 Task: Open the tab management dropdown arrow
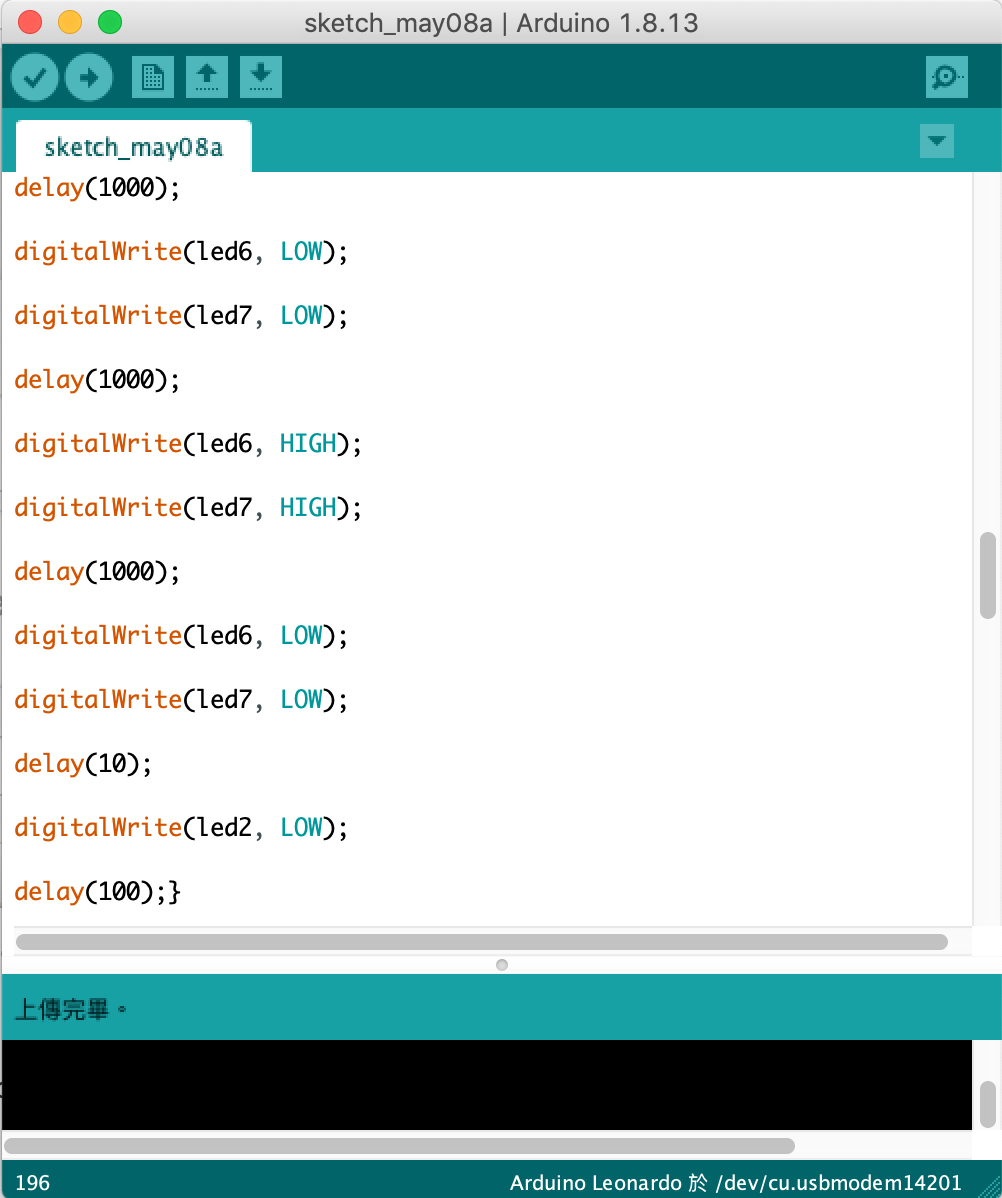tap(937, 141)
